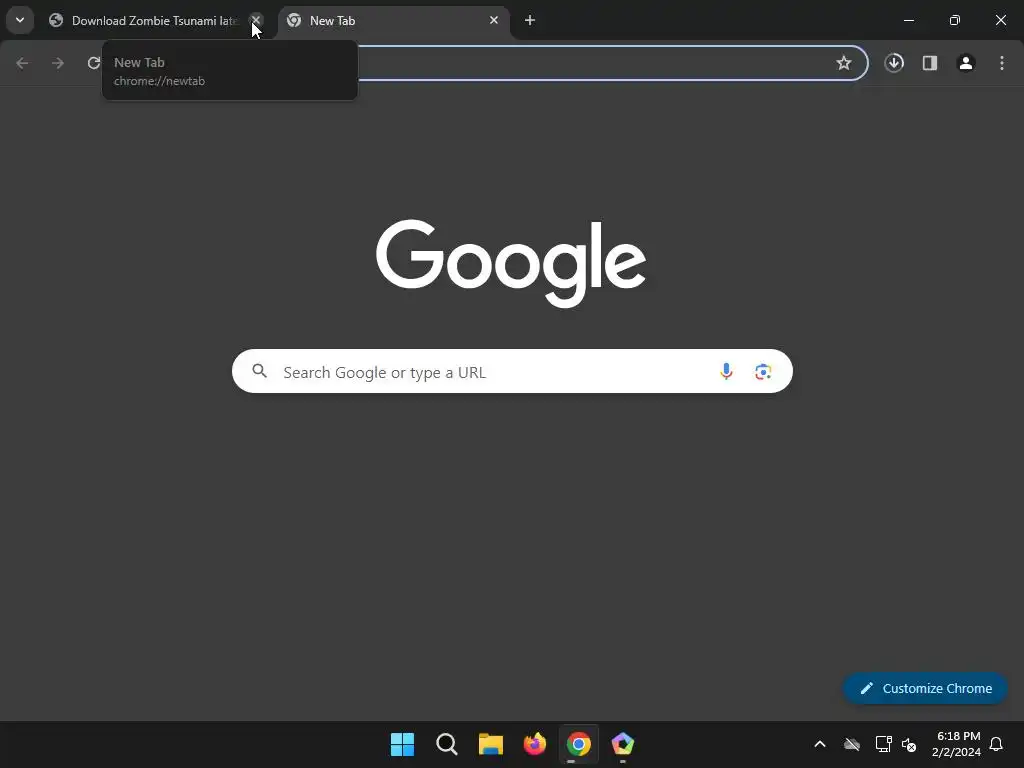Open the pentagon-shaped app on taskbar
Image resolution: width=1024 pixels, height=768 pixels.
623,744
